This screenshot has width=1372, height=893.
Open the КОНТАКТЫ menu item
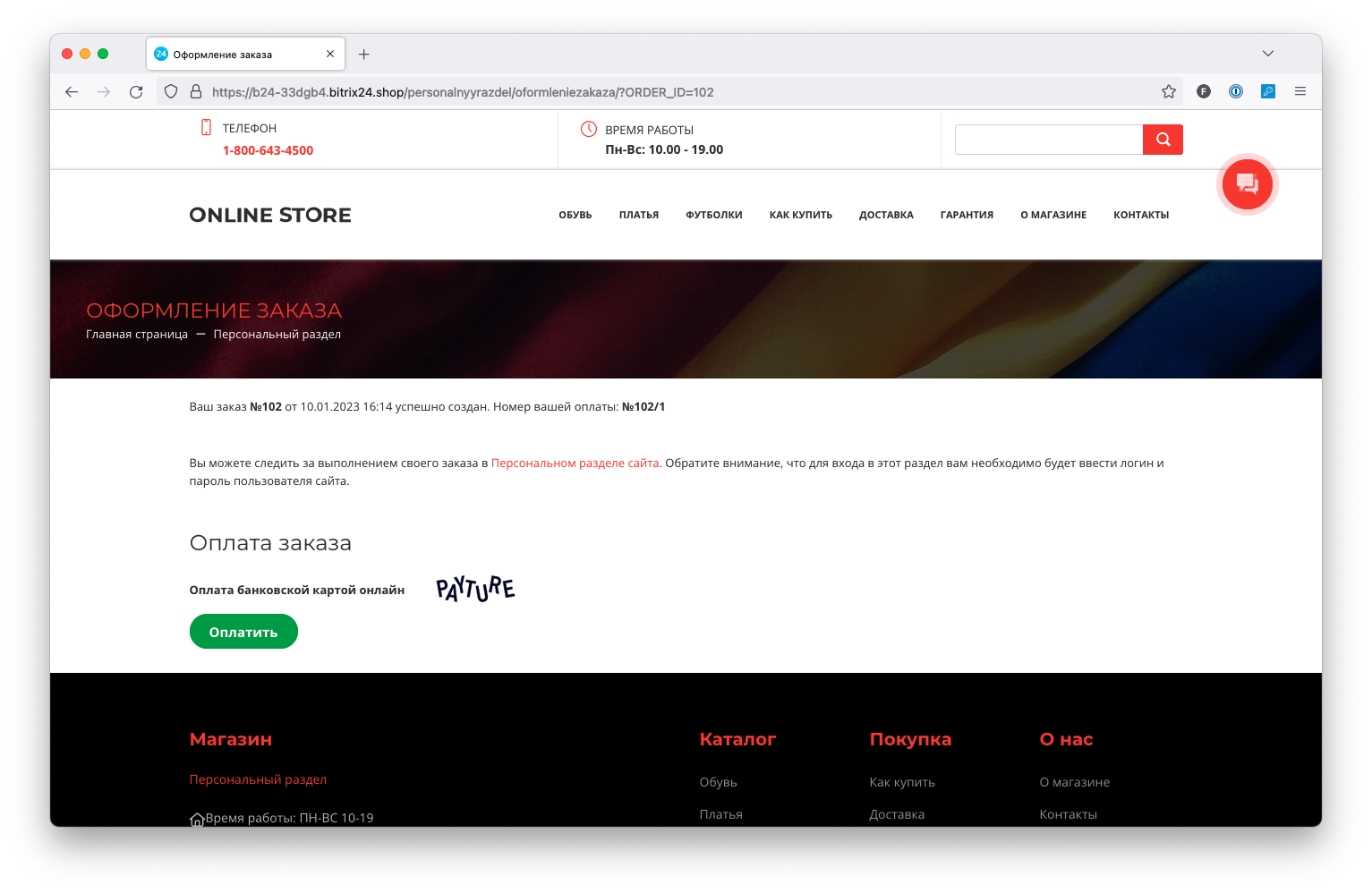(1141, 215)
